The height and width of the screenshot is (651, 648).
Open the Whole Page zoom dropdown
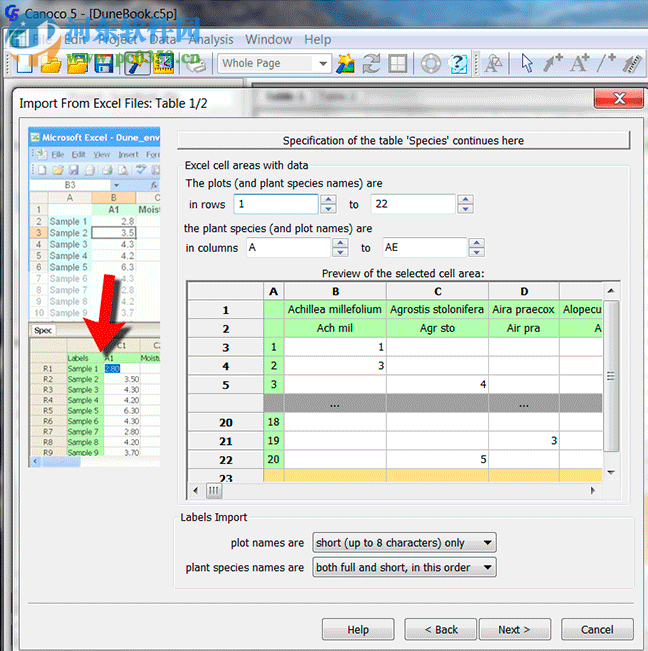click(323, 64)
